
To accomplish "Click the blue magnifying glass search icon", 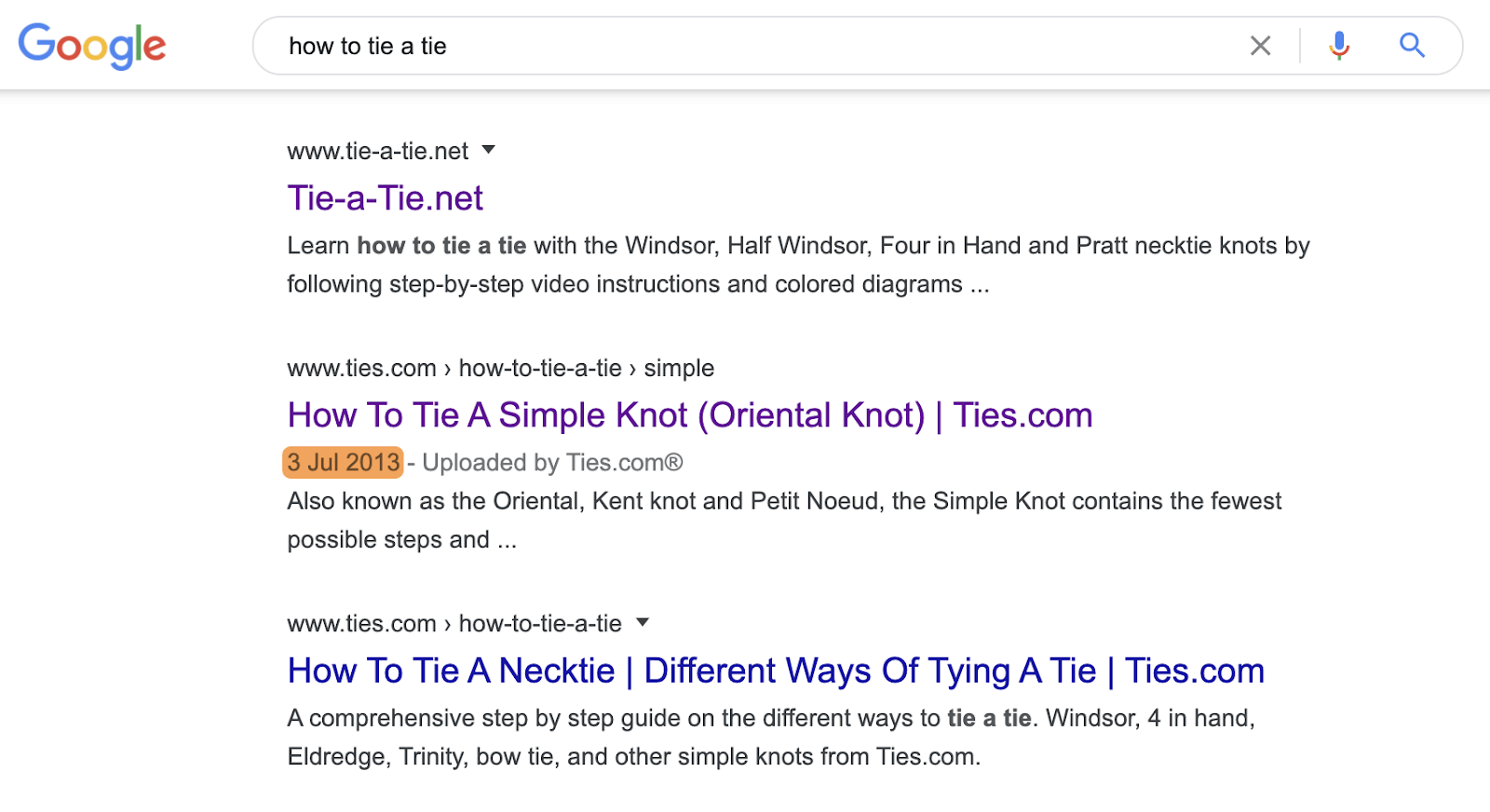I will [x=1412, y=46].
